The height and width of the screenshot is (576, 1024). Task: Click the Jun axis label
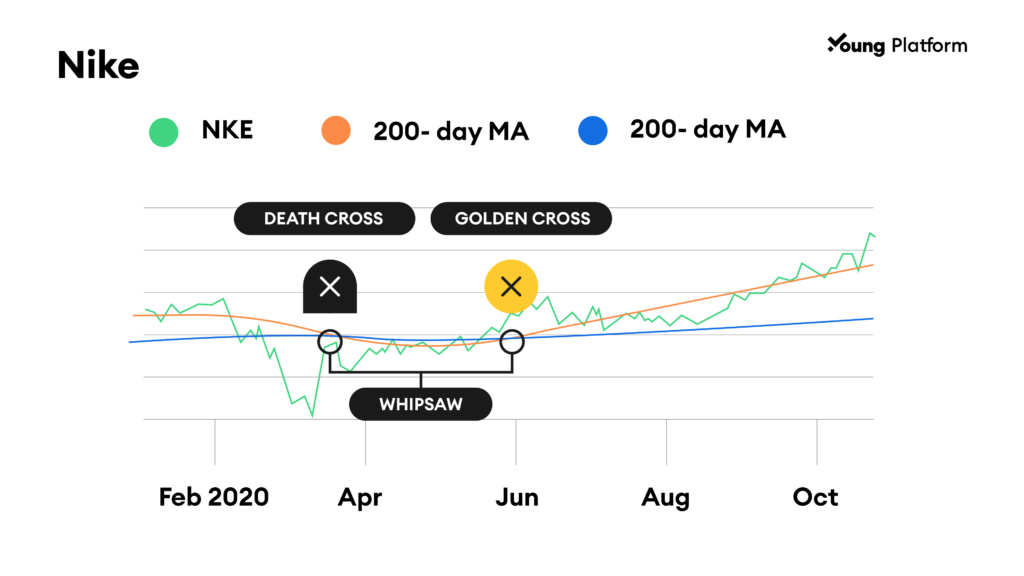click(x=517, y=497)
